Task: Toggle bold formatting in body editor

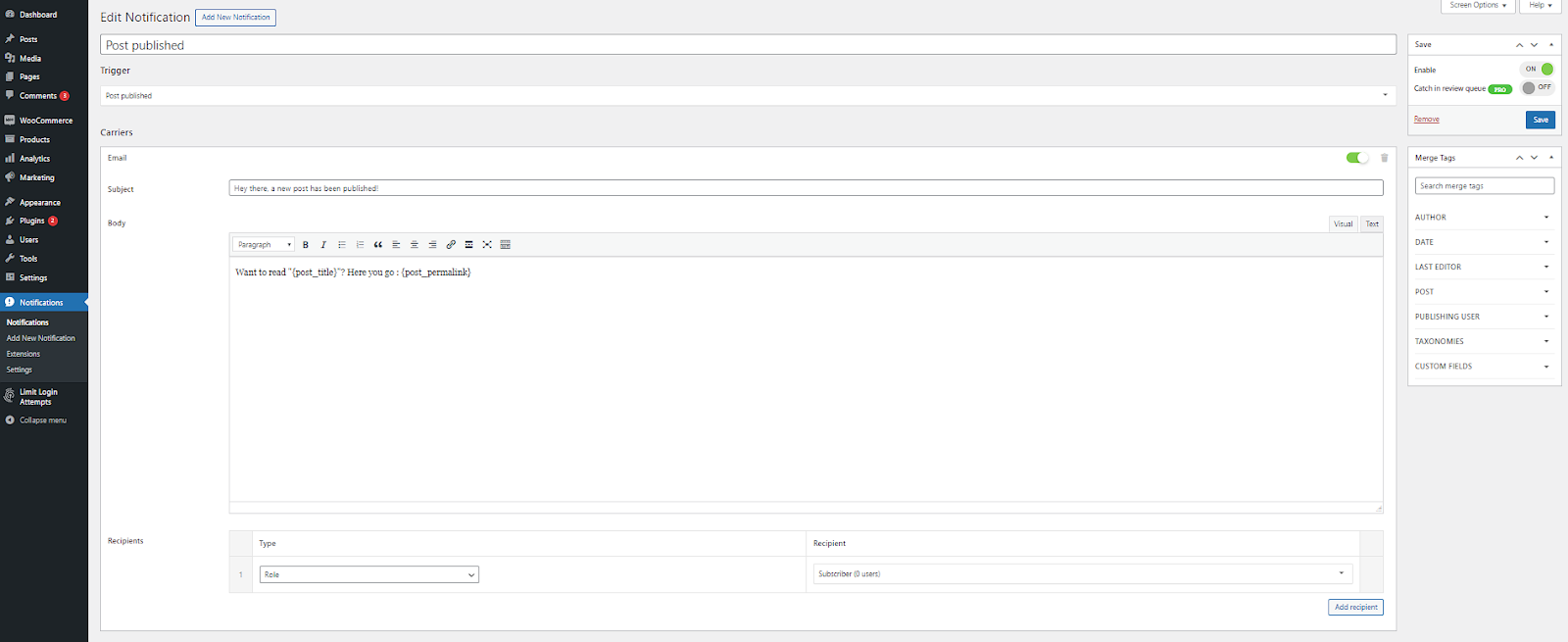Action: click(x=306, y=245)
